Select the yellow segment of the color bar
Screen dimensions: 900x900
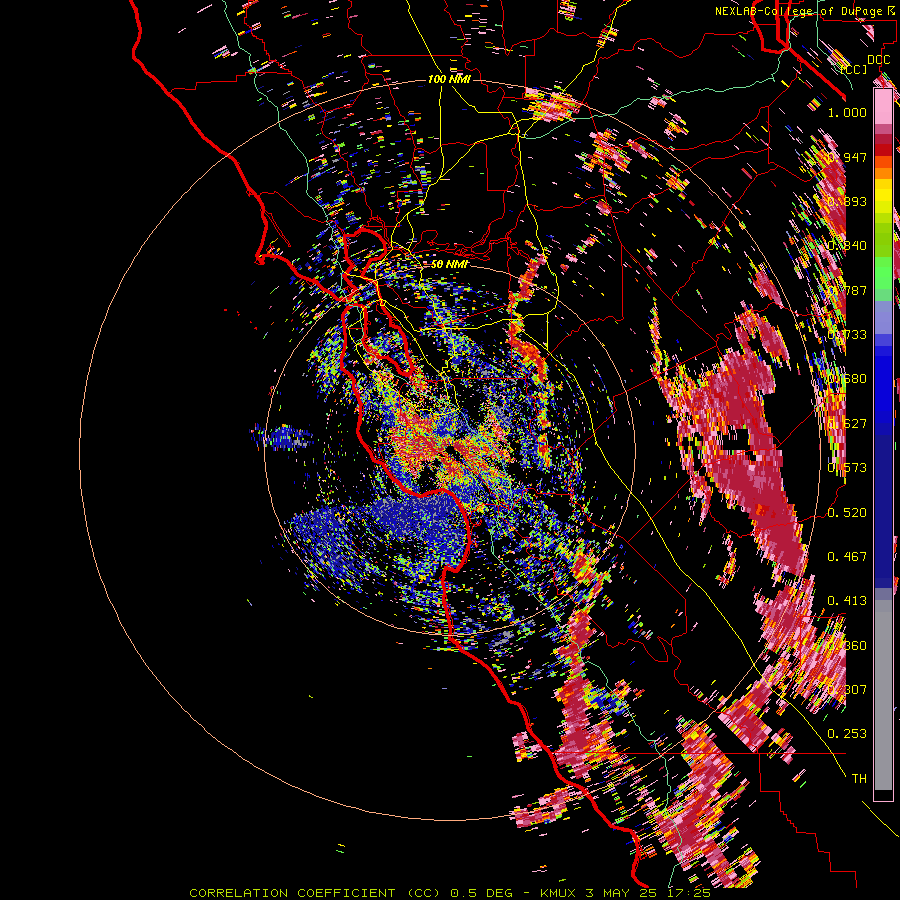click(883, 197)
